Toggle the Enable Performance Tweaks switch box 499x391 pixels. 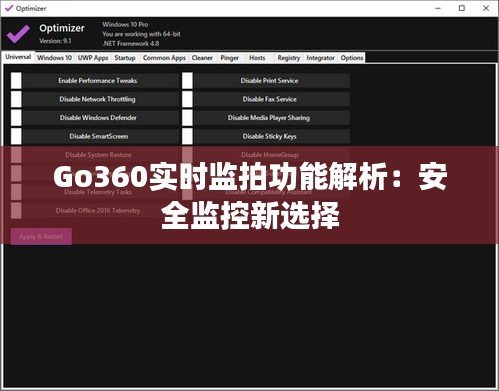pos(16,81)
